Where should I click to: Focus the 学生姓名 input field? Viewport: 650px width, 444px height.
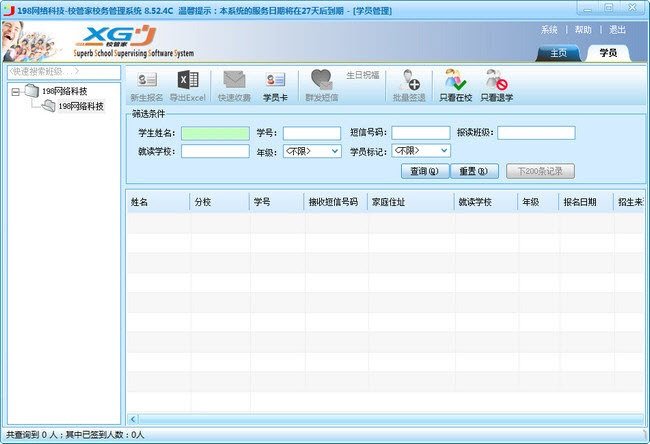tap(215, 133)
